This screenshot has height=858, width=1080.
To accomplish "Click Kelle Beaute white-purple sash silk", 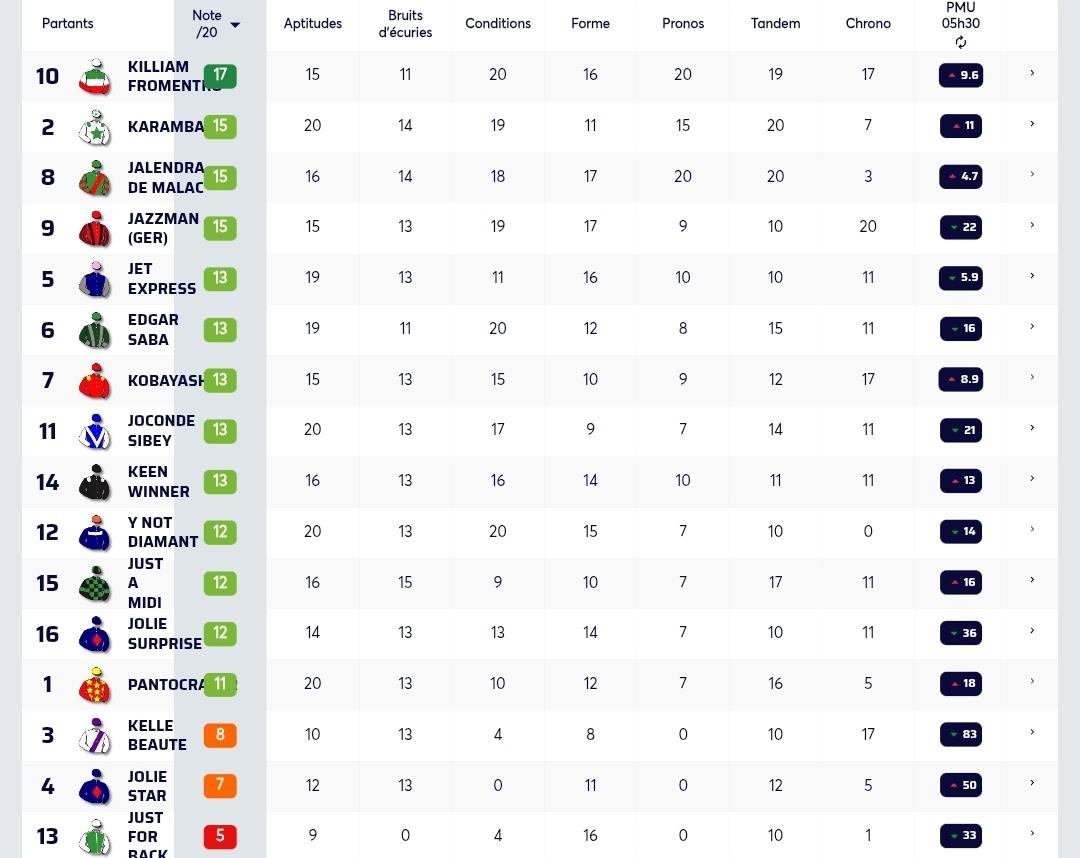I will pos(95,736).
